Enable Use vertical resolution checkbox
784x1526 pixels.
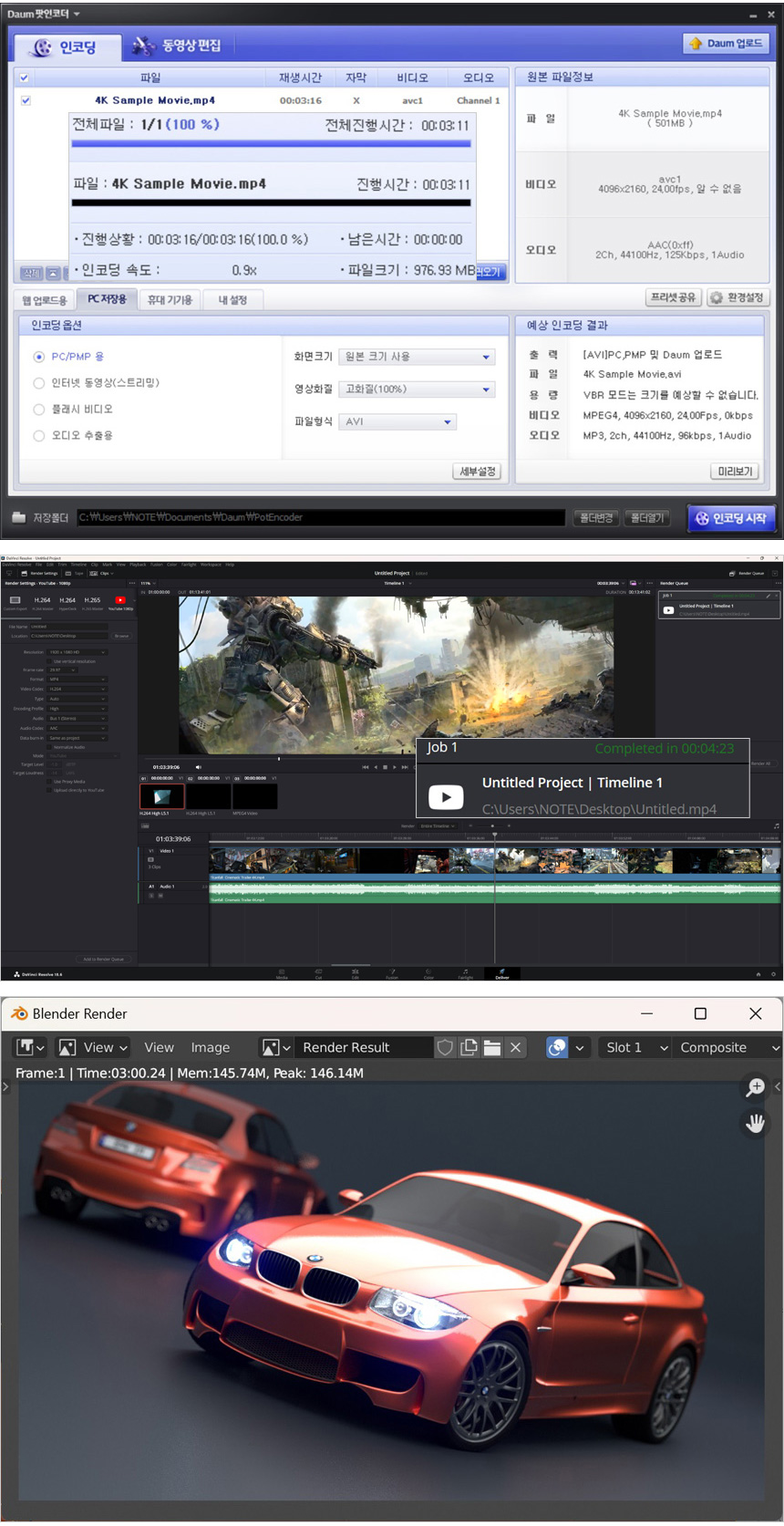(48, 661)
